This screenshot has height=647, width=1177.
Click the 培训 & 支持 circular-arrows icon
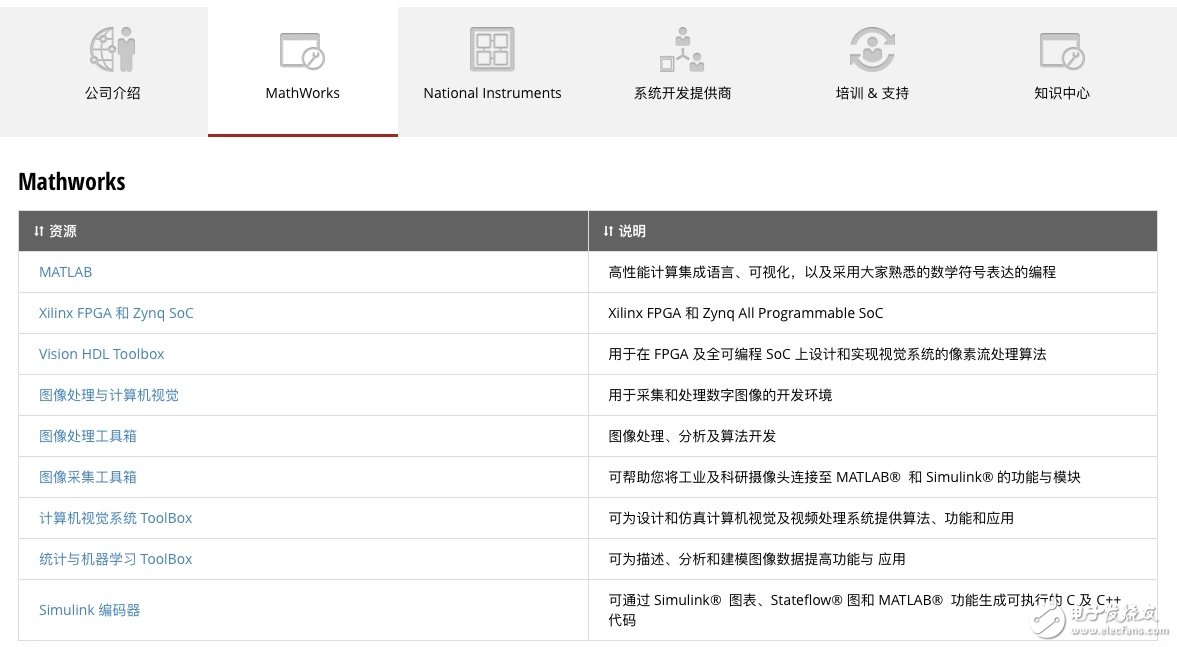point(872,49)
